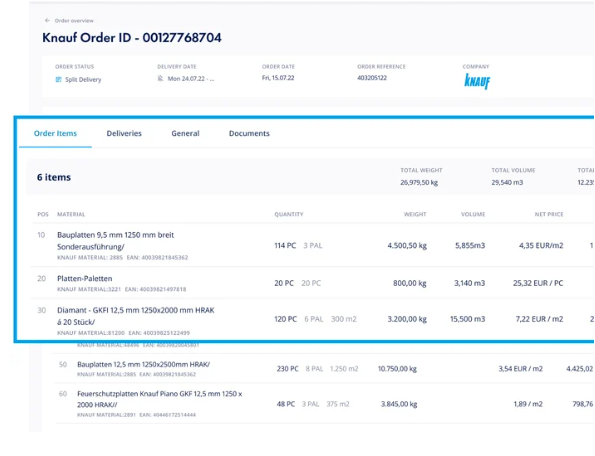Select the Knauf Order ID heading
This screenshot has height=456, width=595.
132,38
